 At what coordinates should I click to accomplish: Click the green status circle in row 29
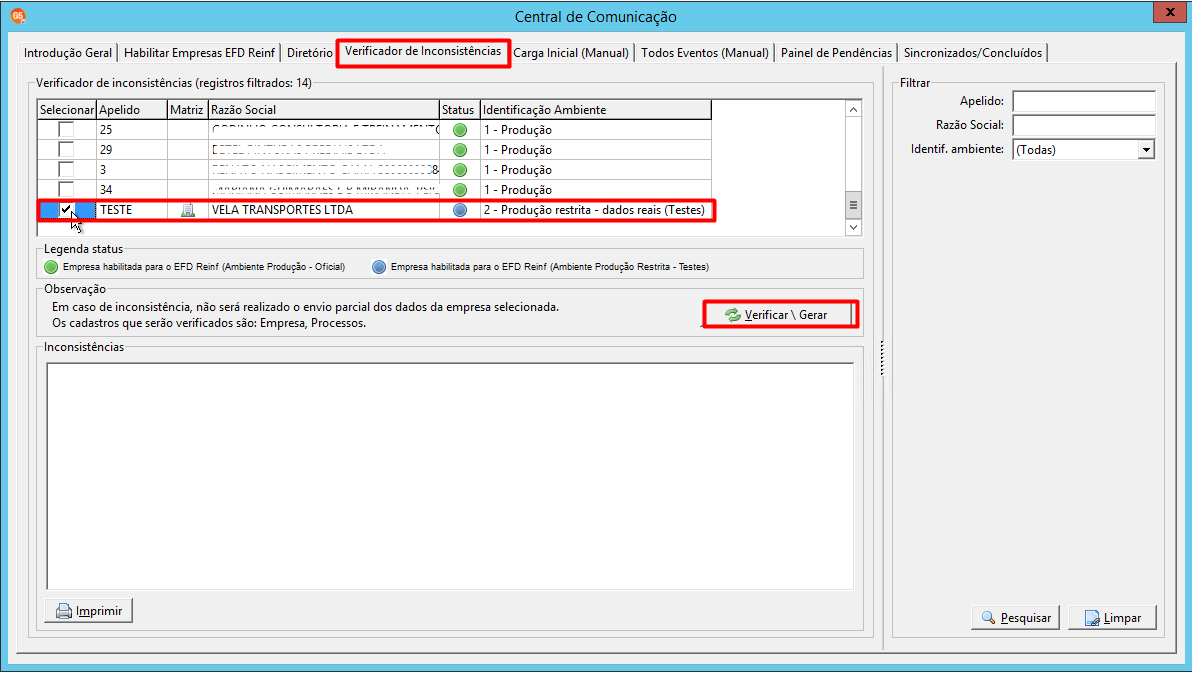pos(460,150)
